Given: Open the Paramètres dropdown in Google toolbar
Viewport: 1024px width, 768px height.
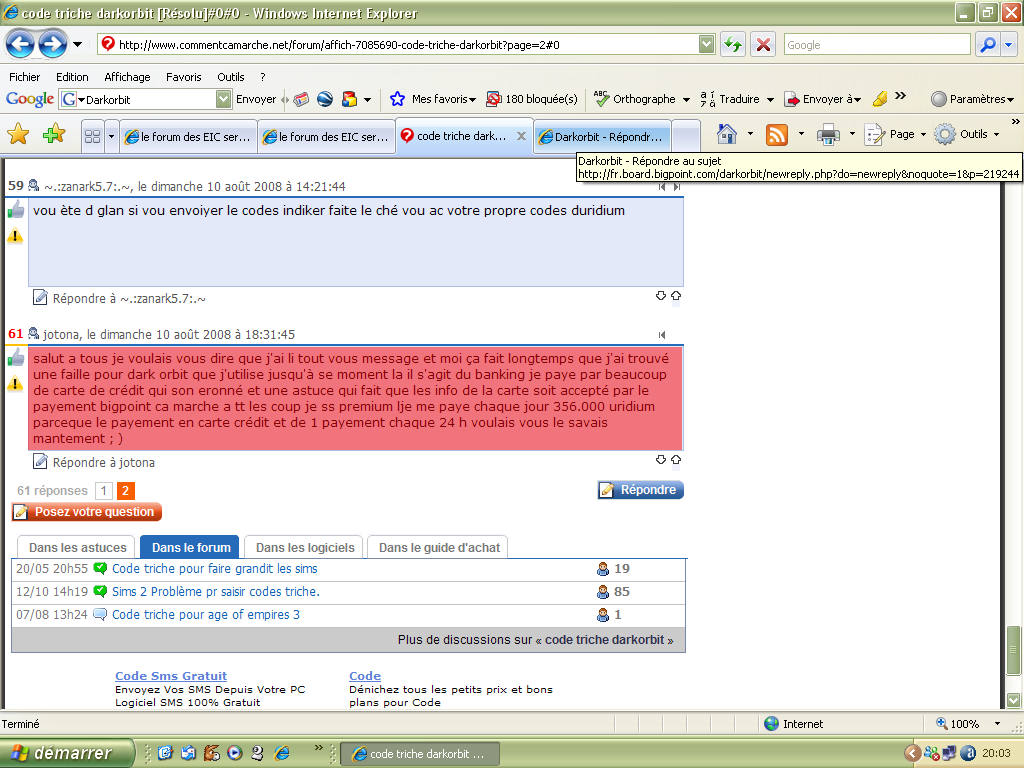Looking at the screenshot, I should 972,99.
